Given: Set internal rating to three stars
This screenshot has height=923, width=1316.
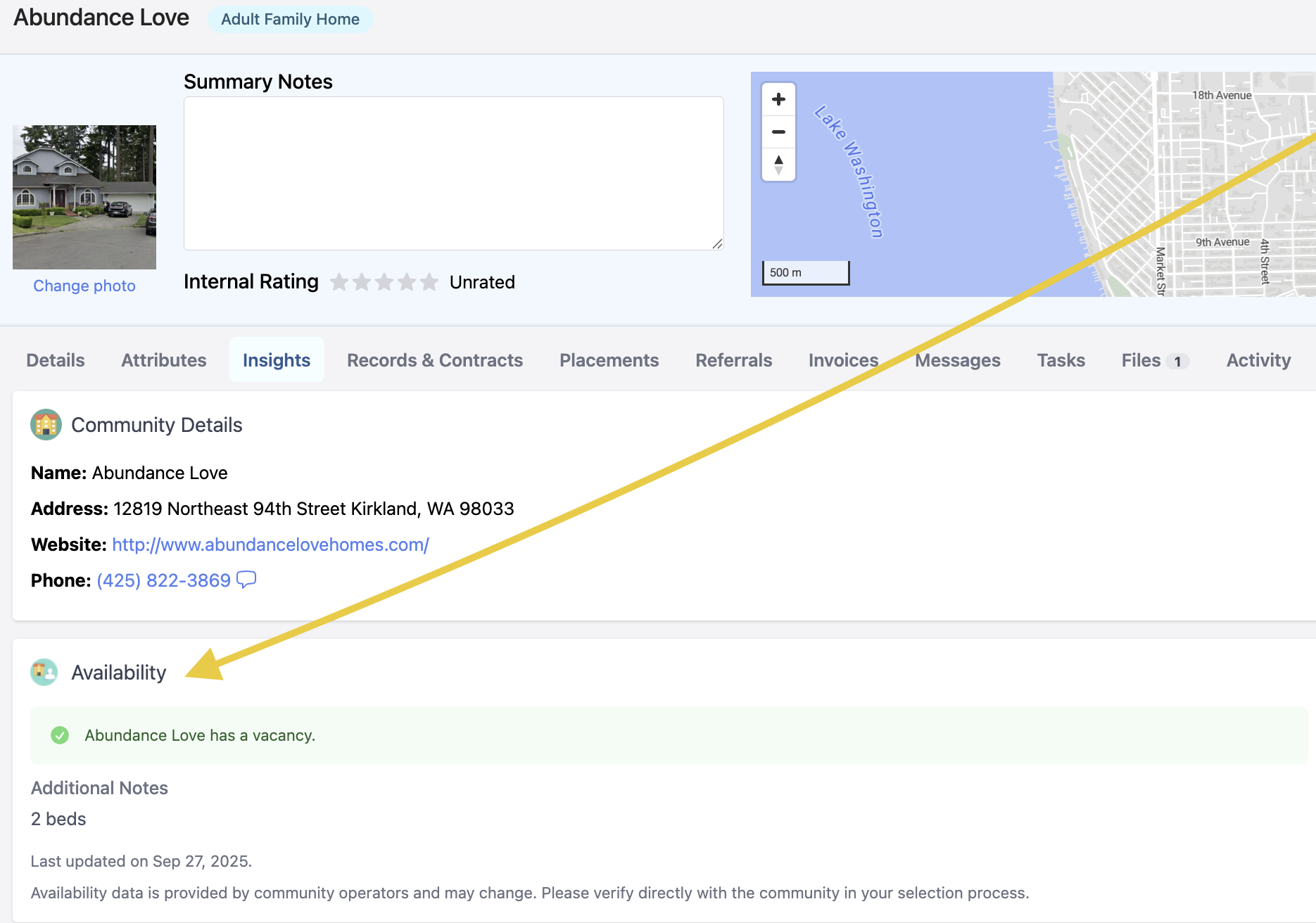Looking at the screenshot, I should (384, 282).
